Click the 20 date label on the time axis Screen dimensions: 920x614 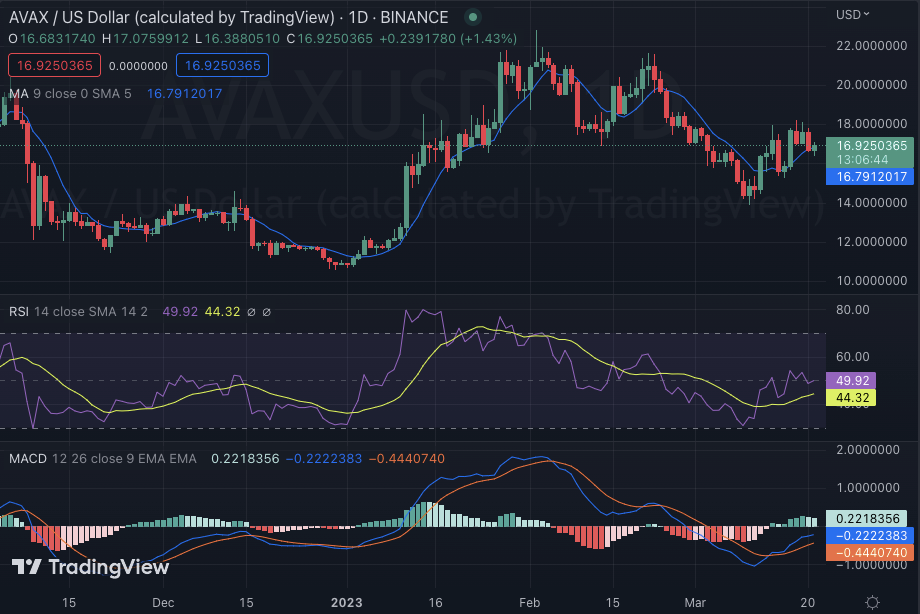(807, 602)
